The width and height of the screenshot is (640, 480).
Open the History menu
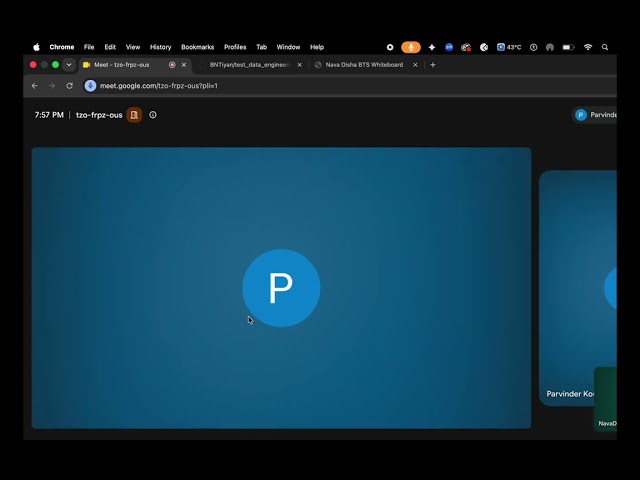pos(160,47)
